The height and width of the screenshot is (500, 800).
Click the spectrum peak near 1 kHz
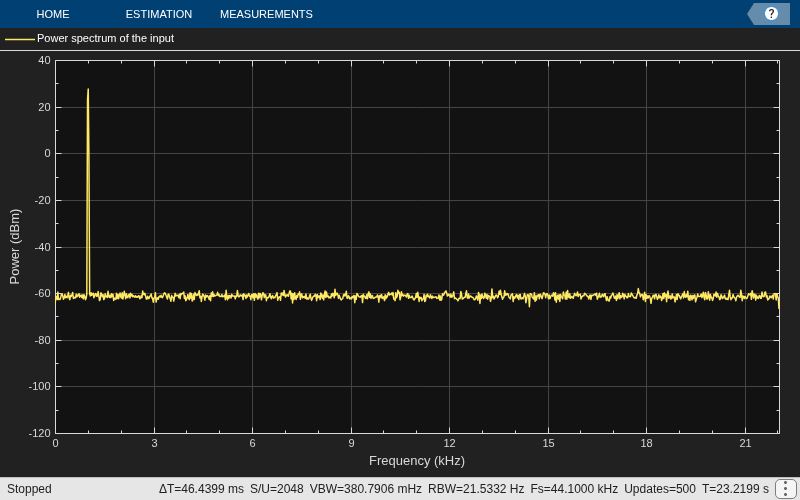click(88, 90)
